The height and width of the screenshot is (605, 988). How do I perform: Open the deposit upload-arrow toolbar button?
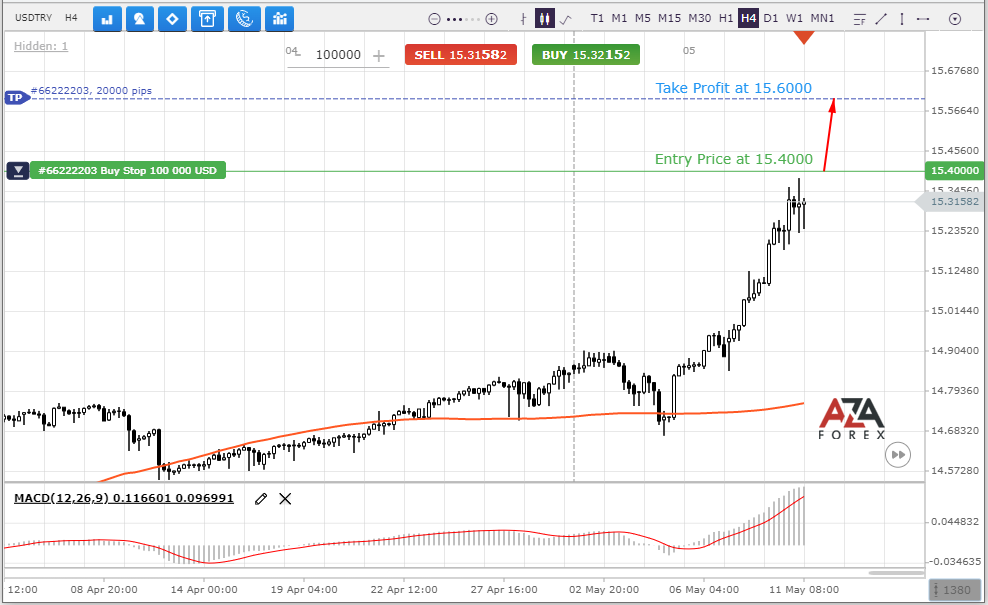[x=207, y=19]
